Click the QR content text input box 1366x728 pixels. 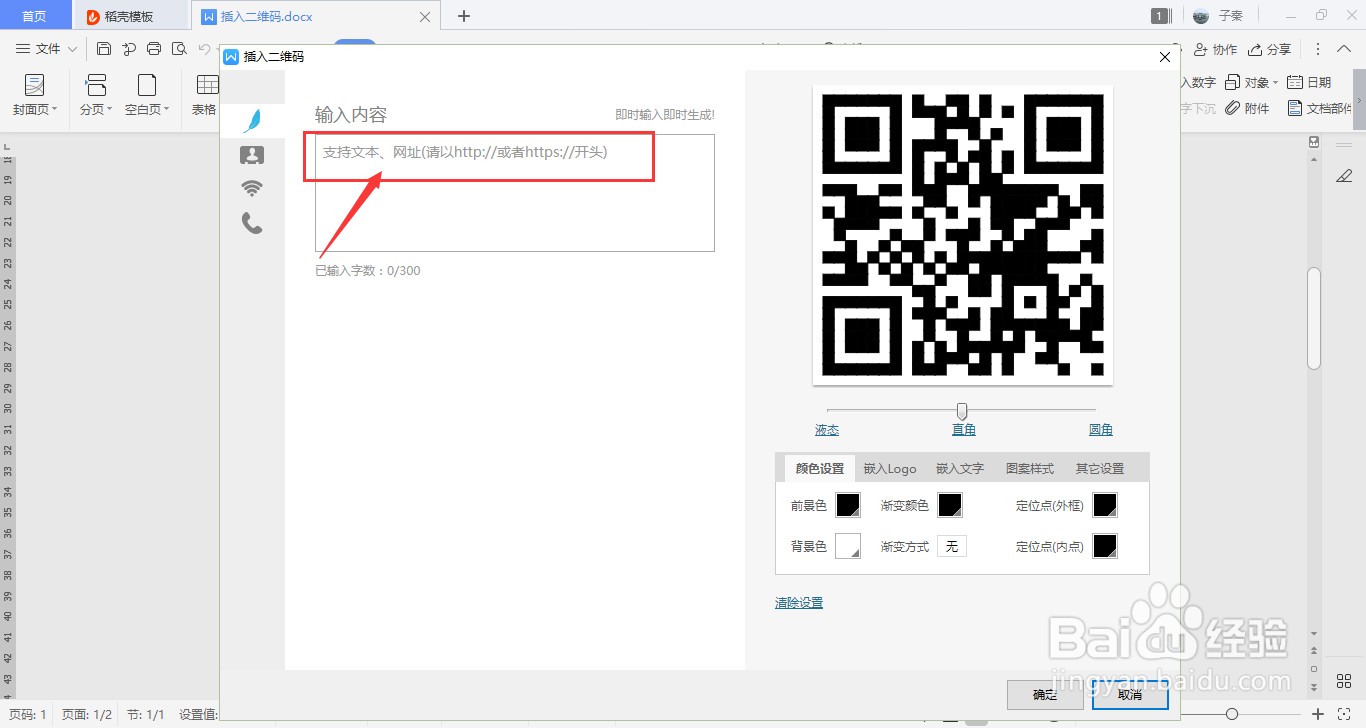(x=515, y=193)
